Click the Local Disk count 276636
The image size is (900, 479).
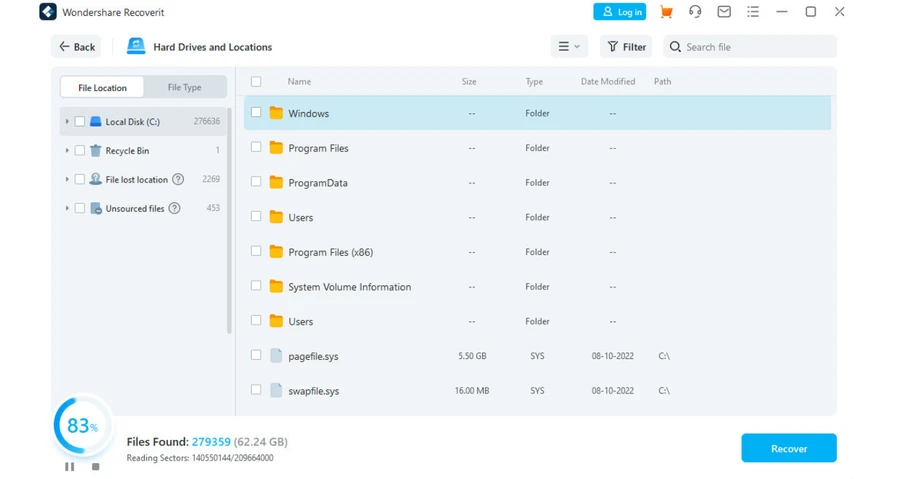(207, 121)
